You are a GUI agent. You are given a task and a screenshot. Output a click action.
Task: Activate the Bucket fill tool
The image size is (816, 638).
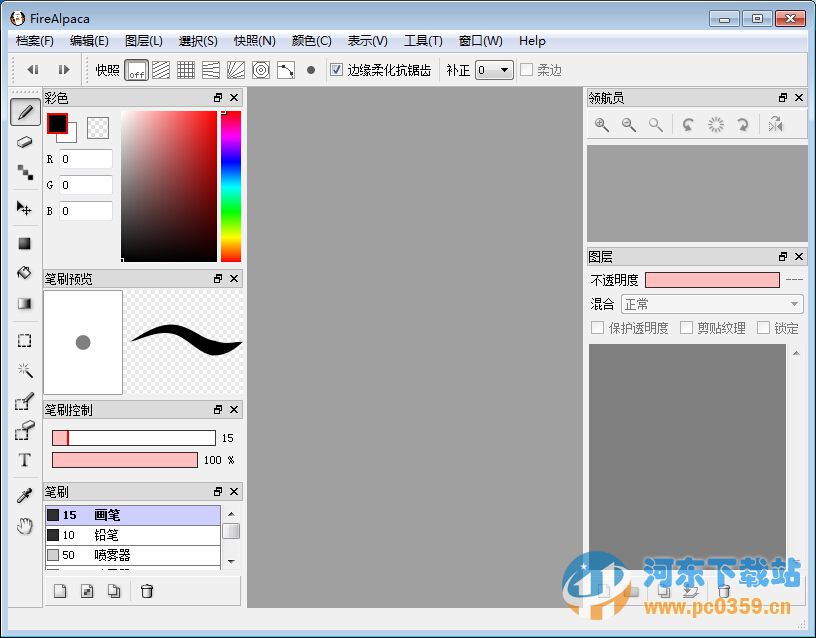25,272
